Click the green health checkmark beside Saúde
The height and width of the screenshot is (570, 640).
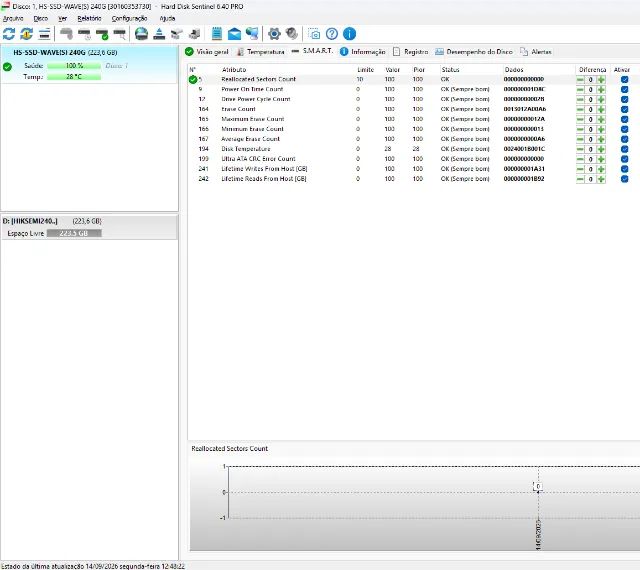[7, 67]
